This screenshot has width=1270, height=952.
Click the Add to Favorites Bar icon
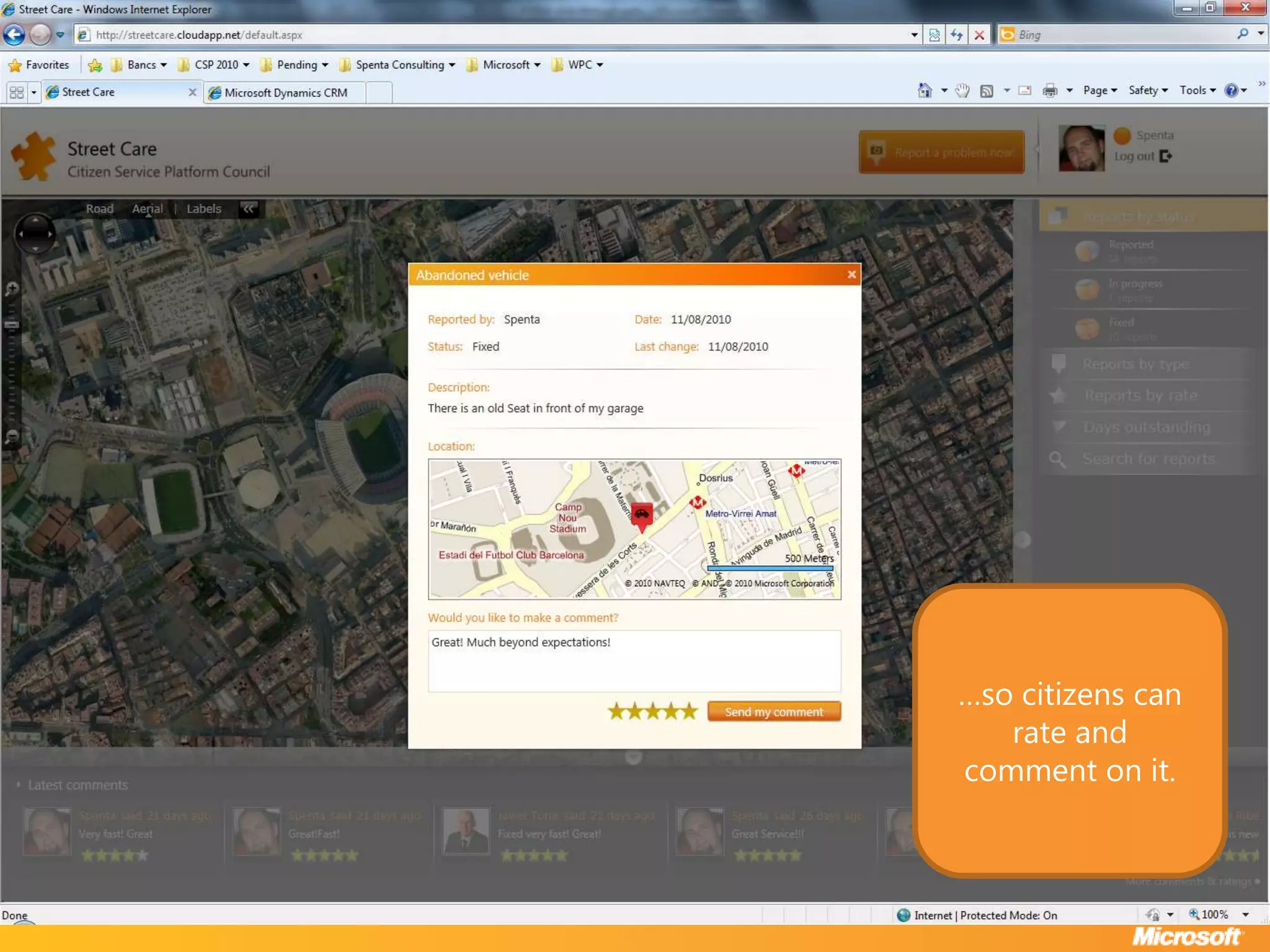[95, 64]
